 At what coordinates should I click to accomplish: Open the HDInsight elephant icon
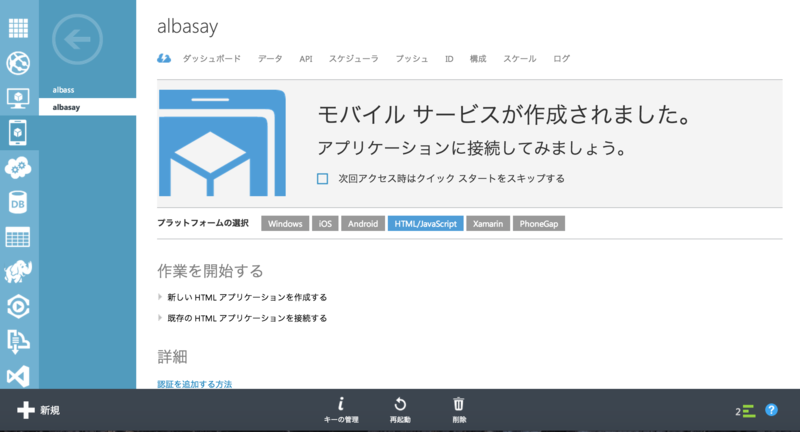(x=18, y=271)
